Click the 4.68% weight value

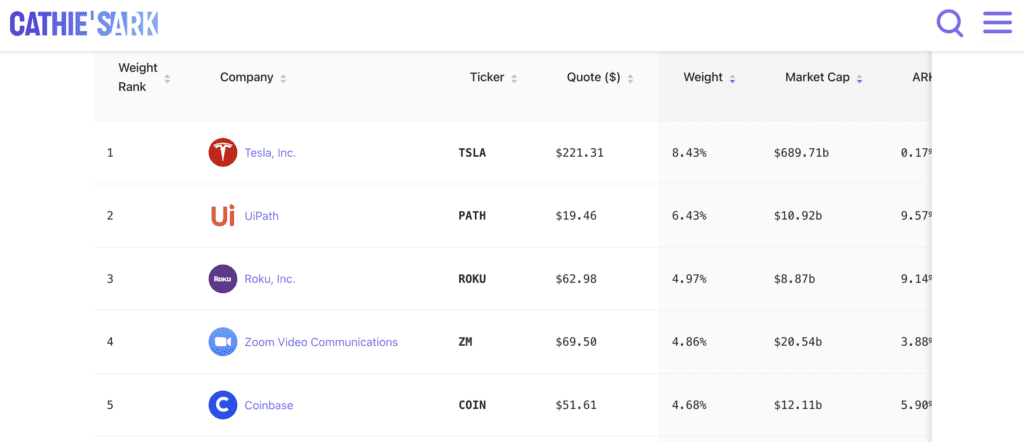[x=689, y=405]
